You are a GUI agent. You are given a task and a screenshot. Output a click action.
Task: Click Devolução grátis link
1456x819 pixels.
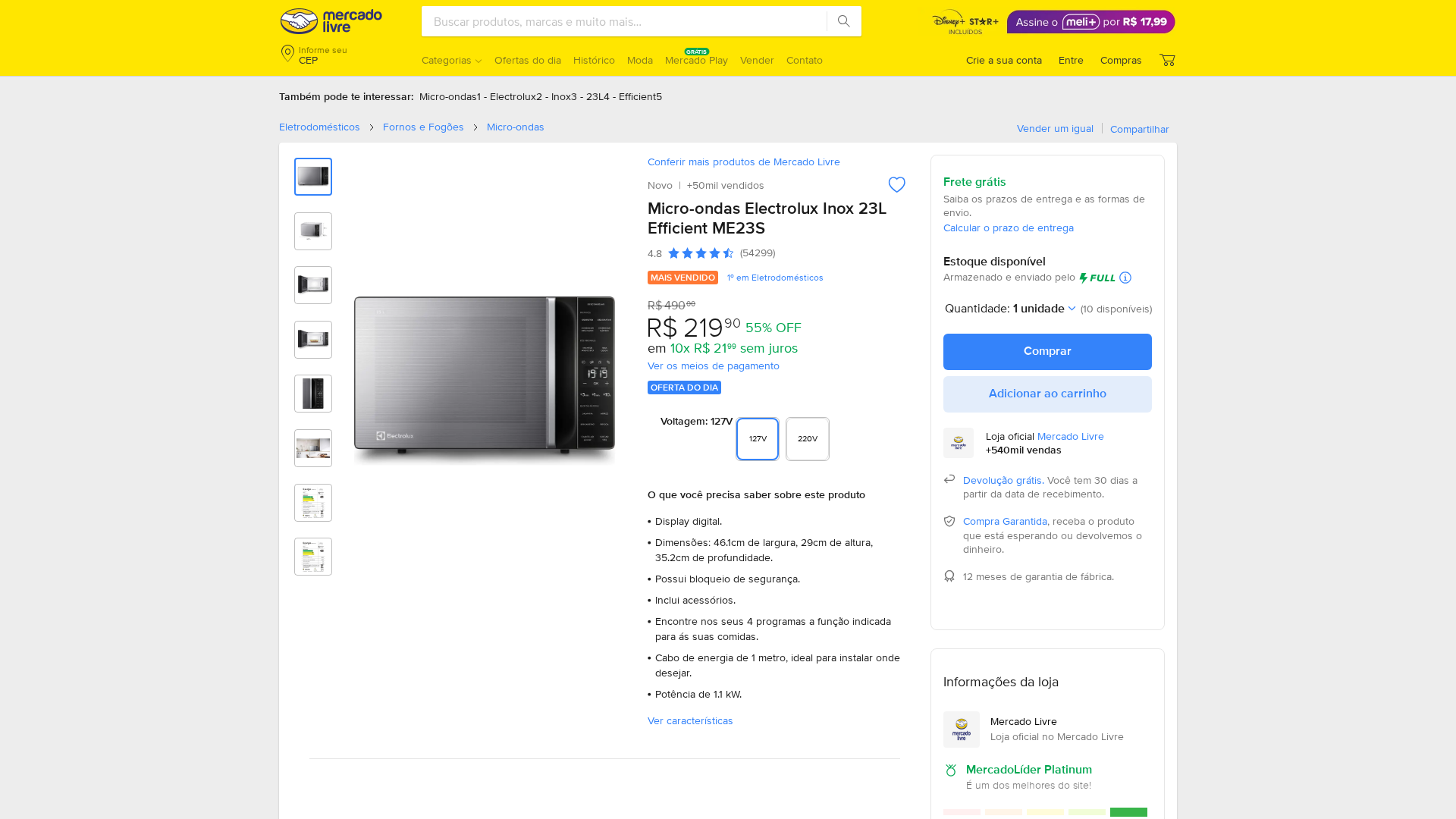tap(1003, 481)
